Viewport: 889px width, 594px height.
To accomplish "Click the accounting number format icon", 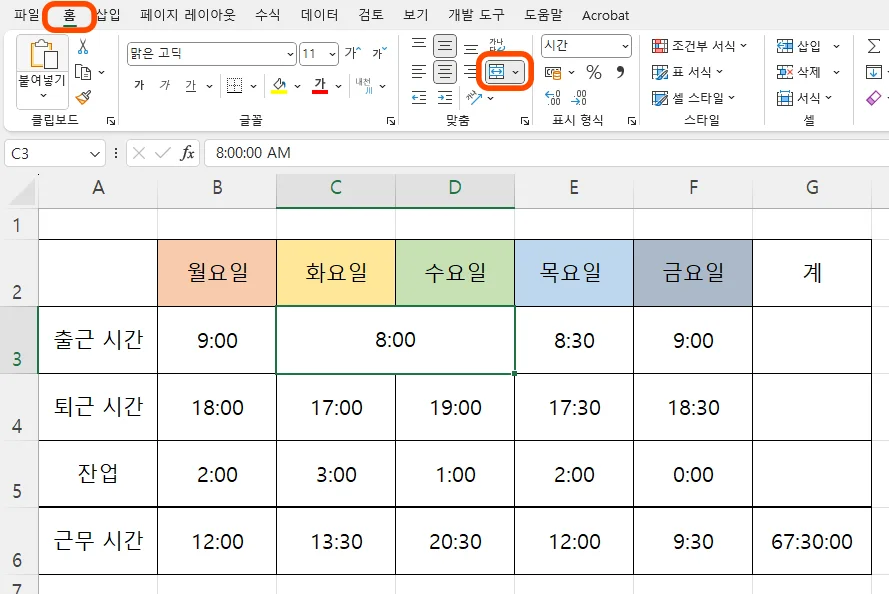I will click(x=553, y=73).
